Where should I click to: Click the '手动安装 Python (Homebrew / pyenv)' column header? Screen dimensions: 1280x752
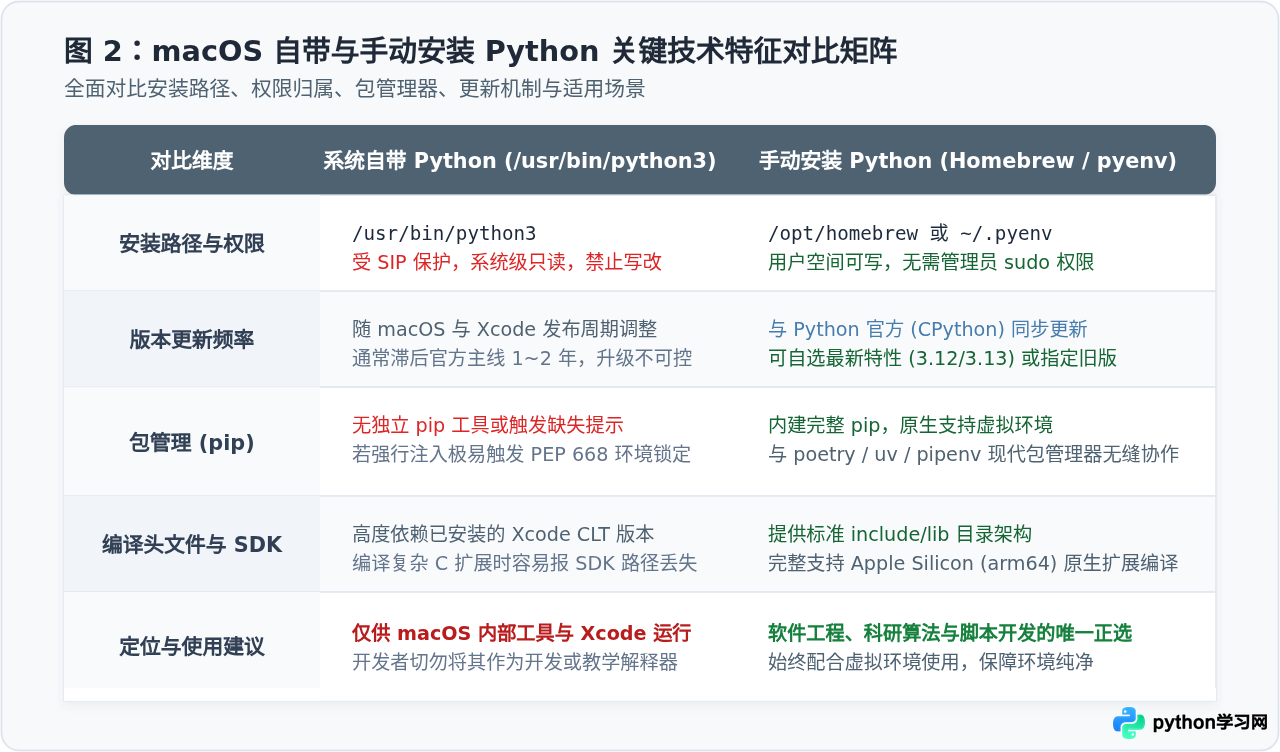pyautogui.click(x=967, y=161)
